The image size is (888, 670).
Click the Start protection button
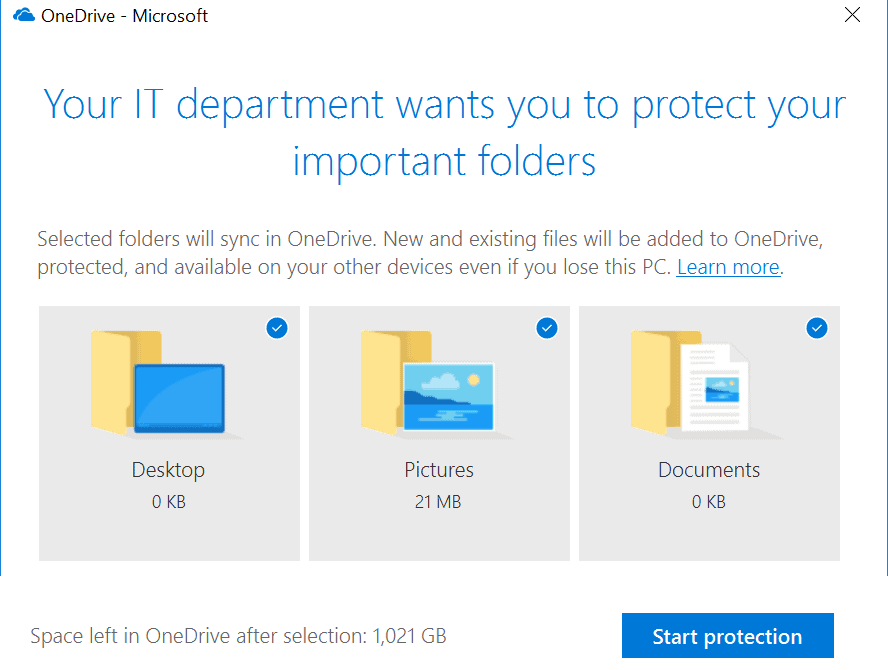728,635
